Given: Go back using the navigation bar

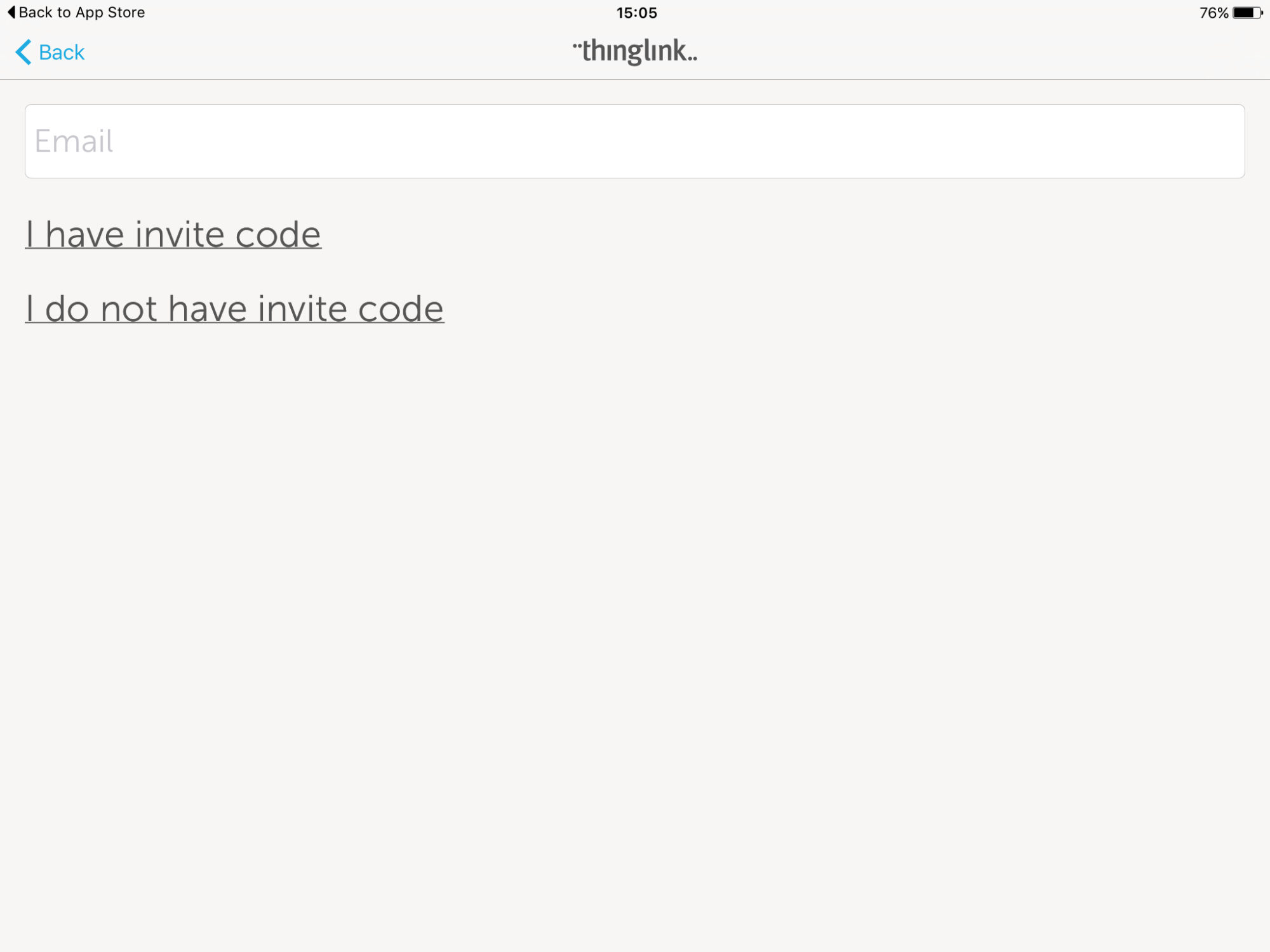Looking at the screenshot, I should pyautogui.click(x=51, y=52).
